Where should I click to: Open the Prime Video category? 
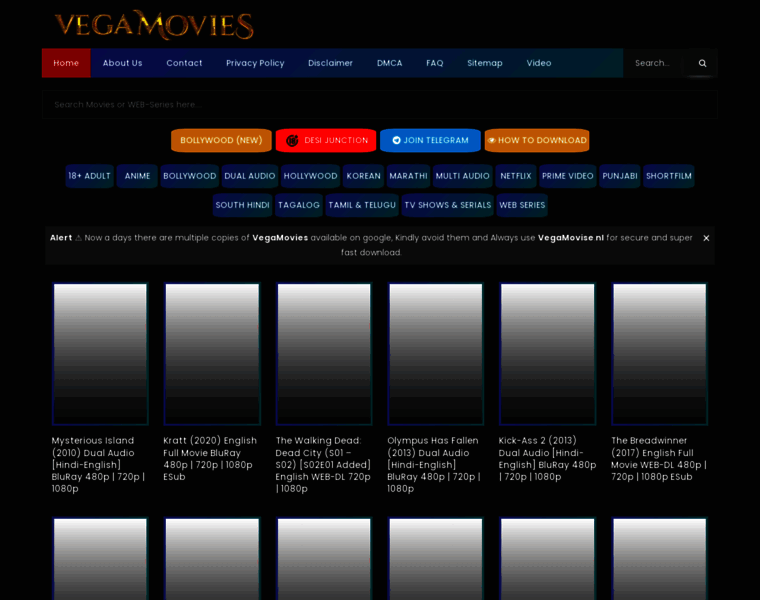click(x=568, y=176)
